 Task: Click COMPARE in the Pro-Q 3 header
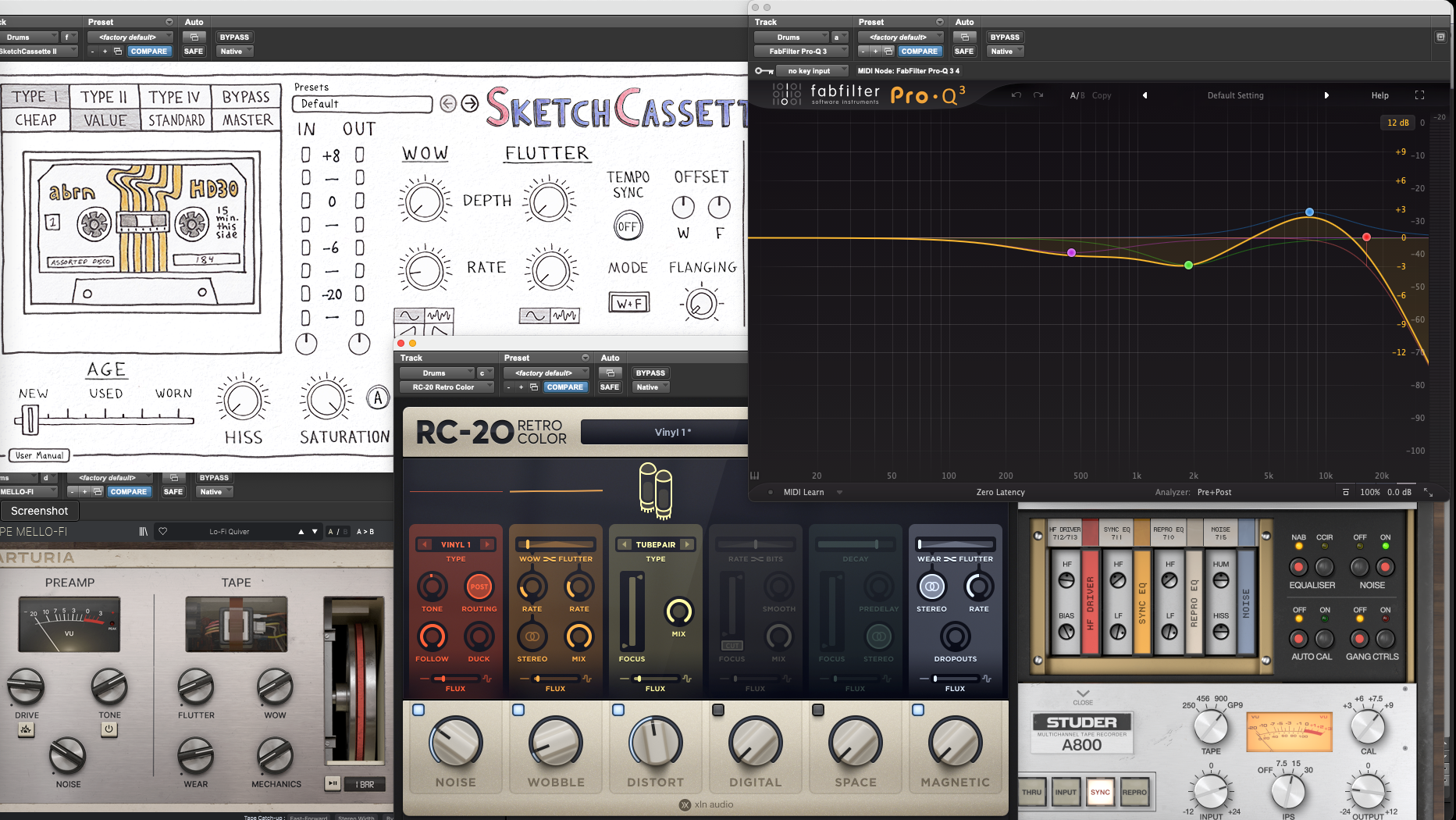pos(920,51)
